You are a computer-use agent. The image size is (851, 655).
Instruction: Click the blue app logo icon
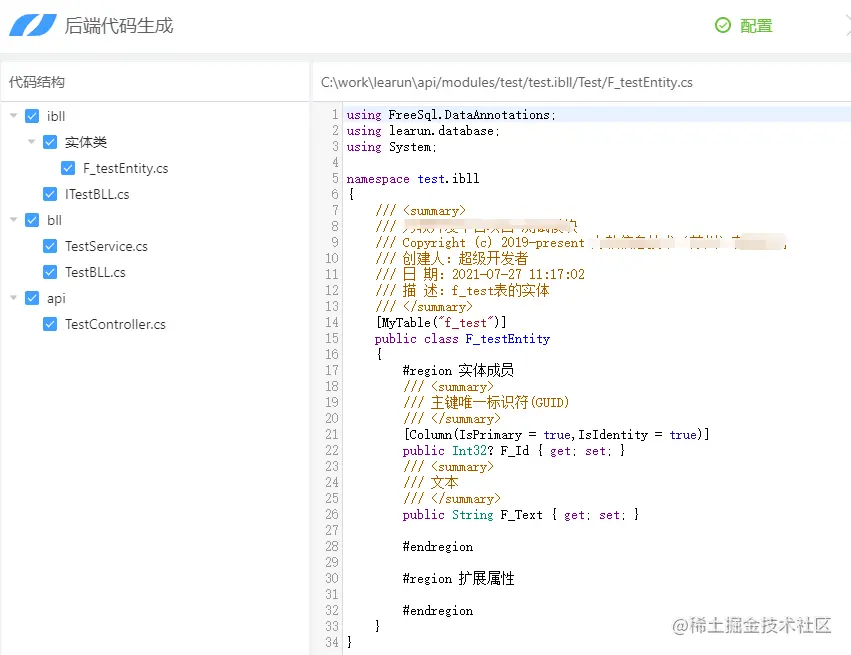[x=33, y=25]
